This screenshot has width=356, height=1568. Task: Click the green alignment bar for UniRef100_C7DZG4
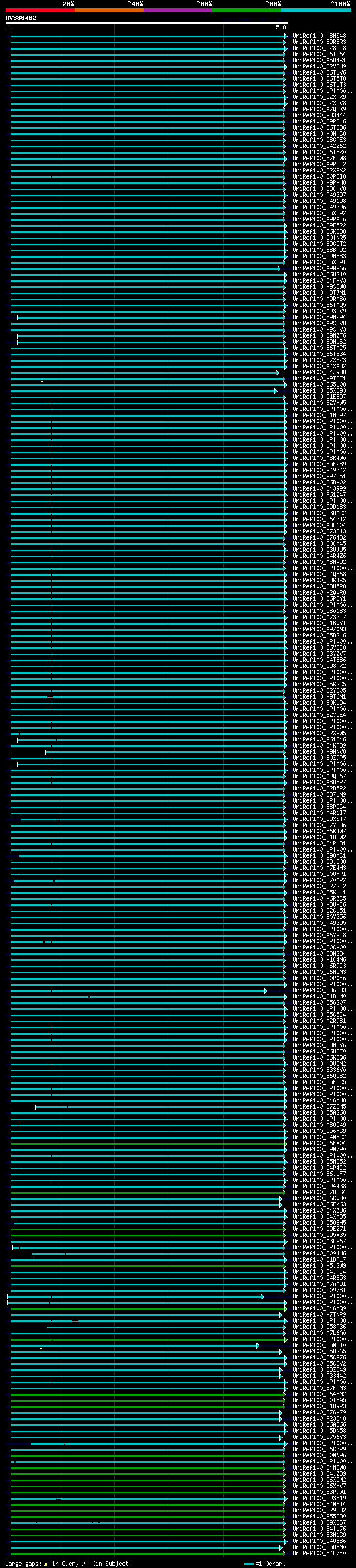(148, 1193)
